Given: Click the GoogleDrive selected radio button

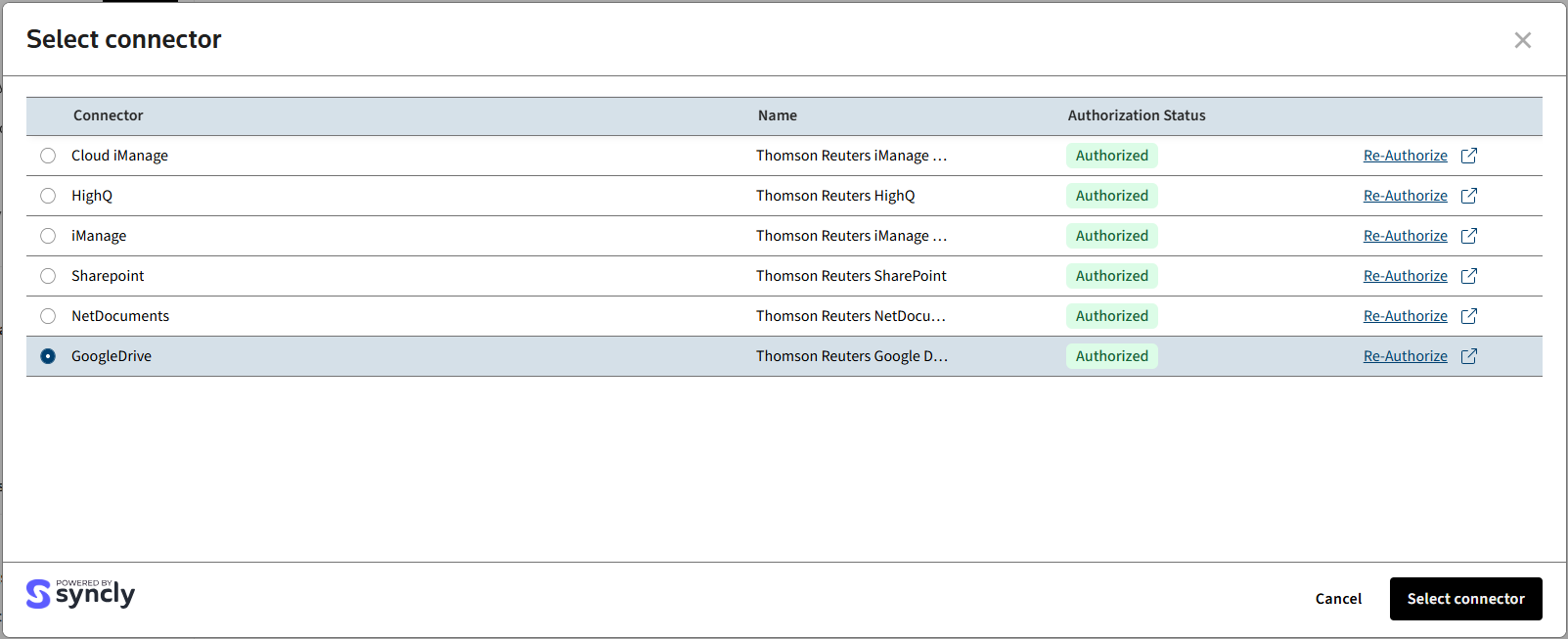Looking at the screenshot, I should 48,356.
